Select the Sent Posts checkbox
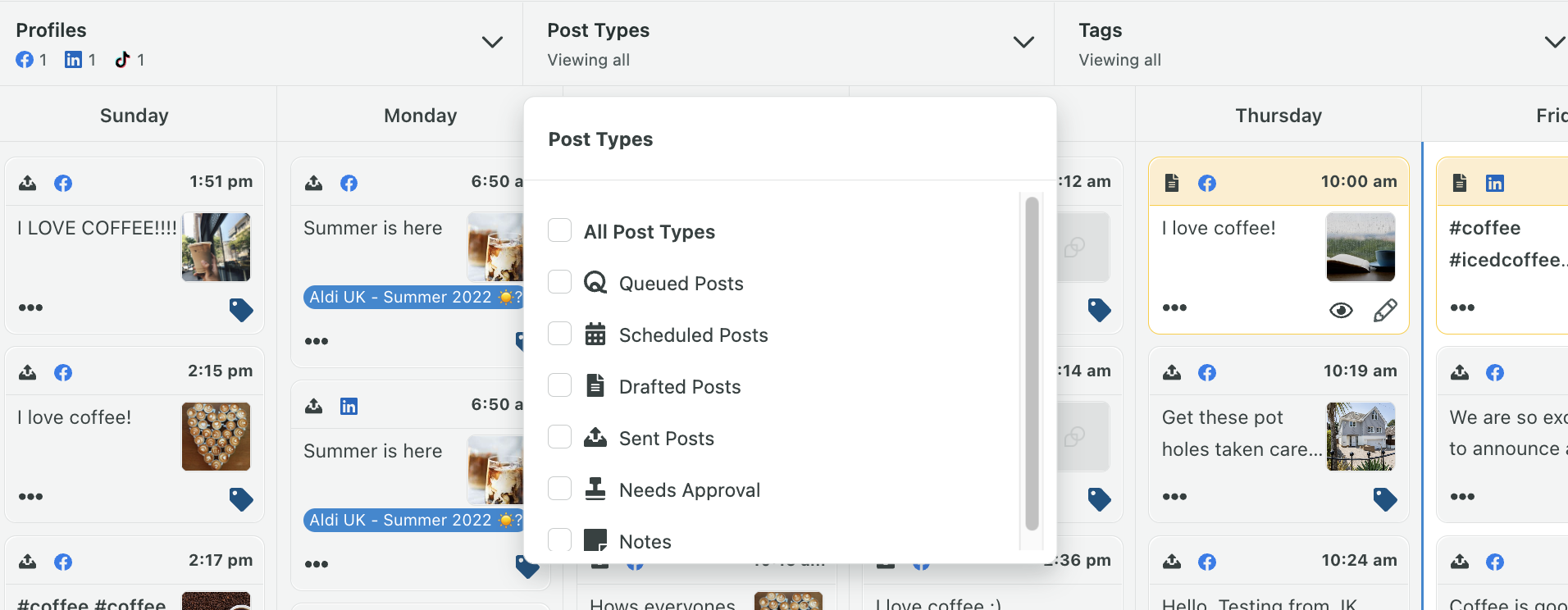 (559, 437)
